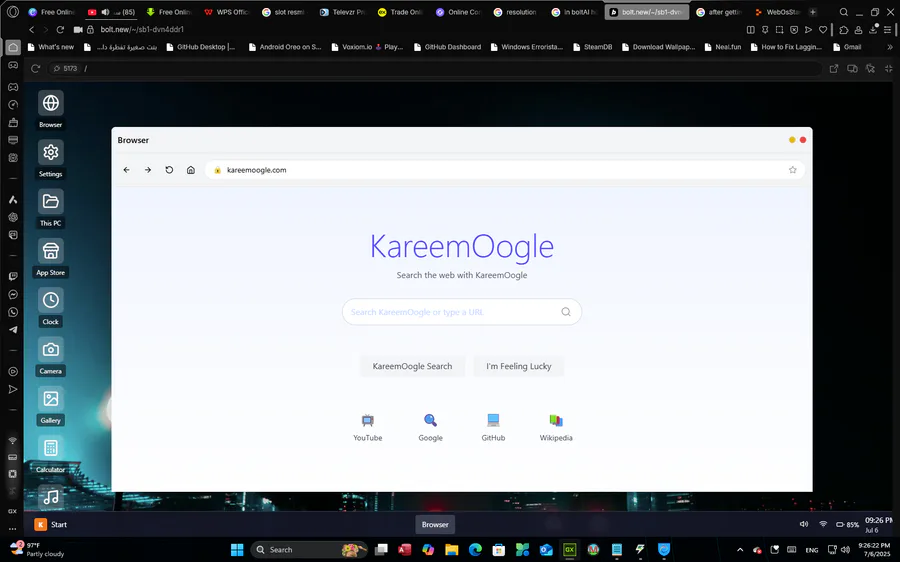Switch to the Televzr tab
900x562 pixels.
pyautogui.click(x=342, y=12)
